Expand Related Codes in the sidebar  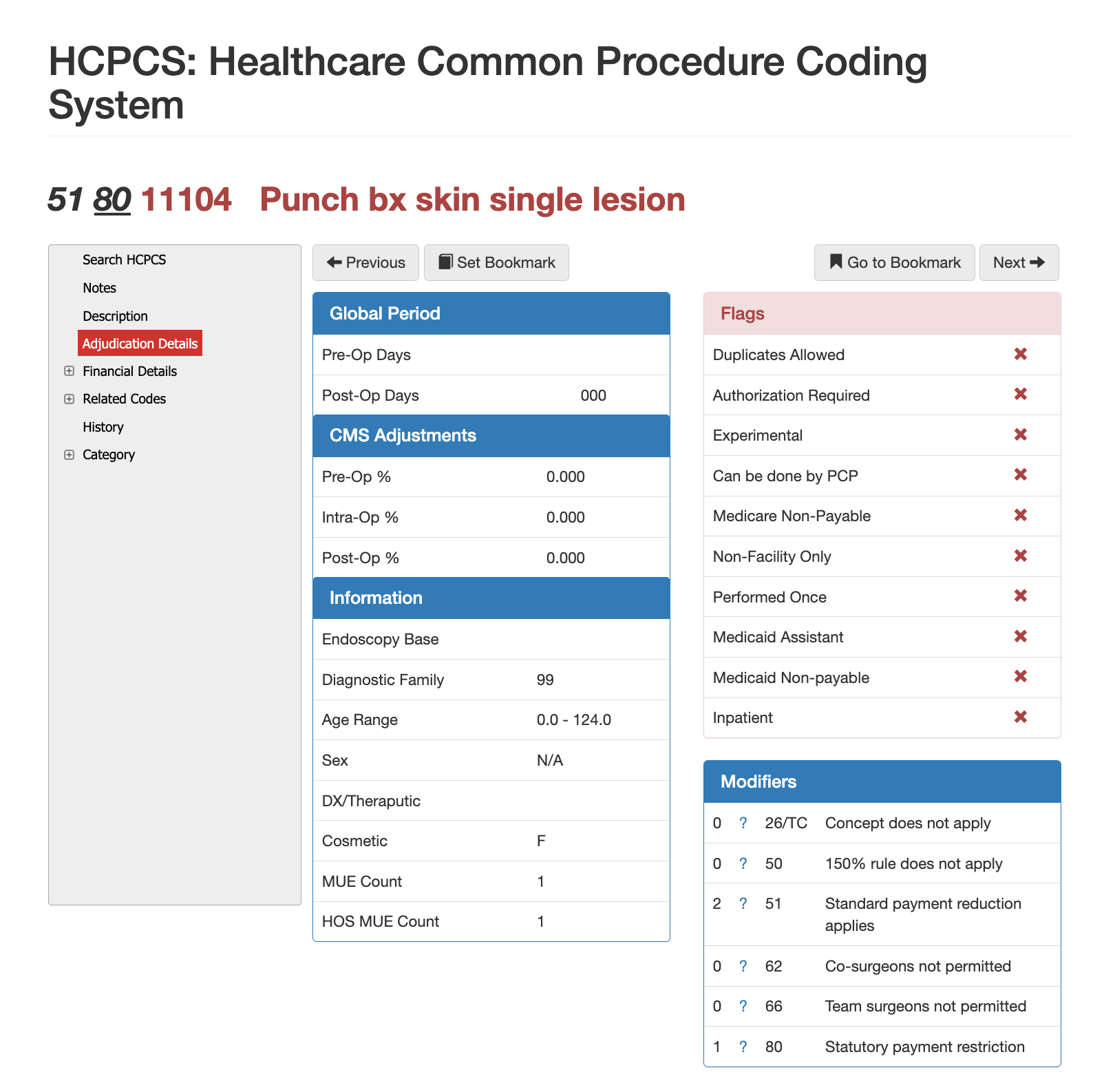pos(70,399)
